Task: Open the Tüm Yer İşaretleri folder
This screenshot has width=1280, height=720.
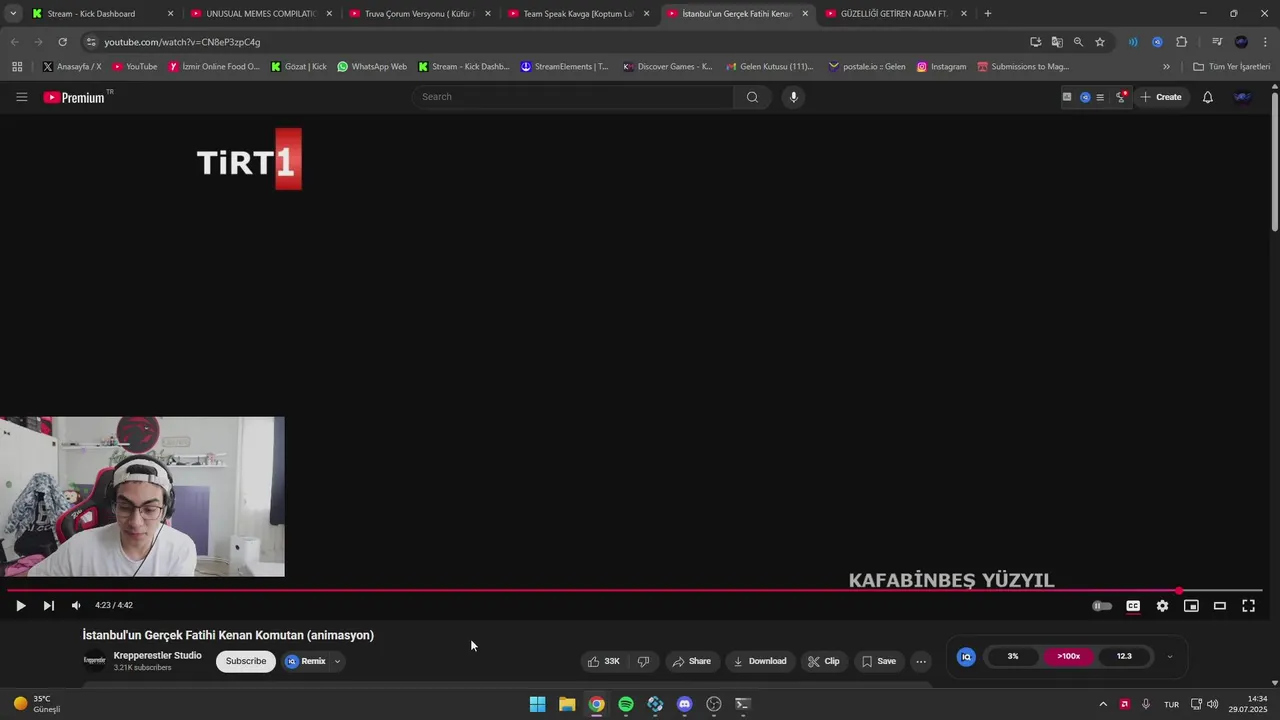Action: click(x=1231, y=67)
